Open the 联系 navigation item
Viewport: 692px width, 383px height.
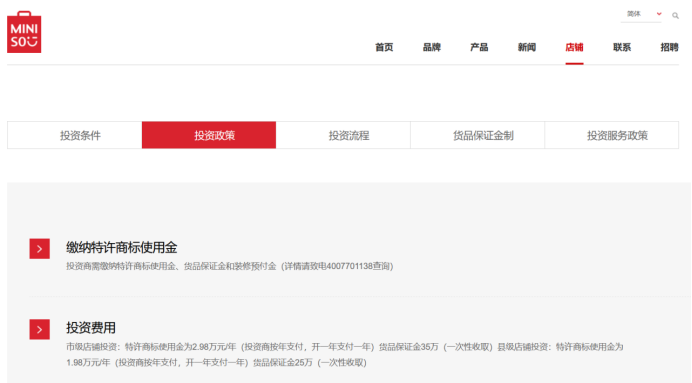coord(622,47)
